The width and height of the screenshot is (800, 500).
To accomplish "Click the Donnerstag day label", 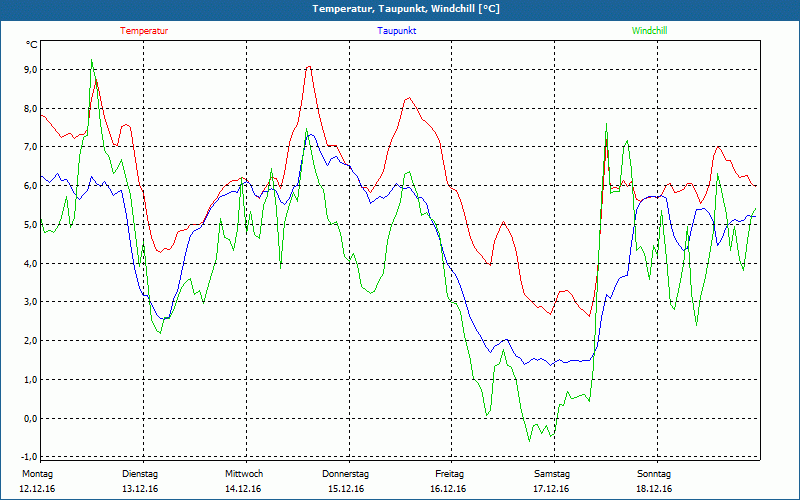I will (x=345, y=474).
